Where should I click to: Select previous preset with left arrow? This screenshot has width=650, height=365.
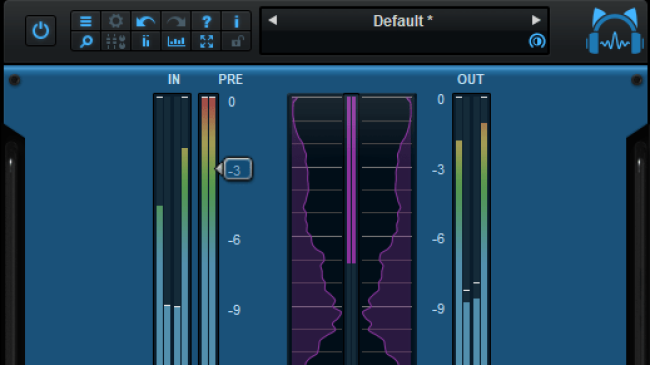pyautogui.click(x=272, y=20)
